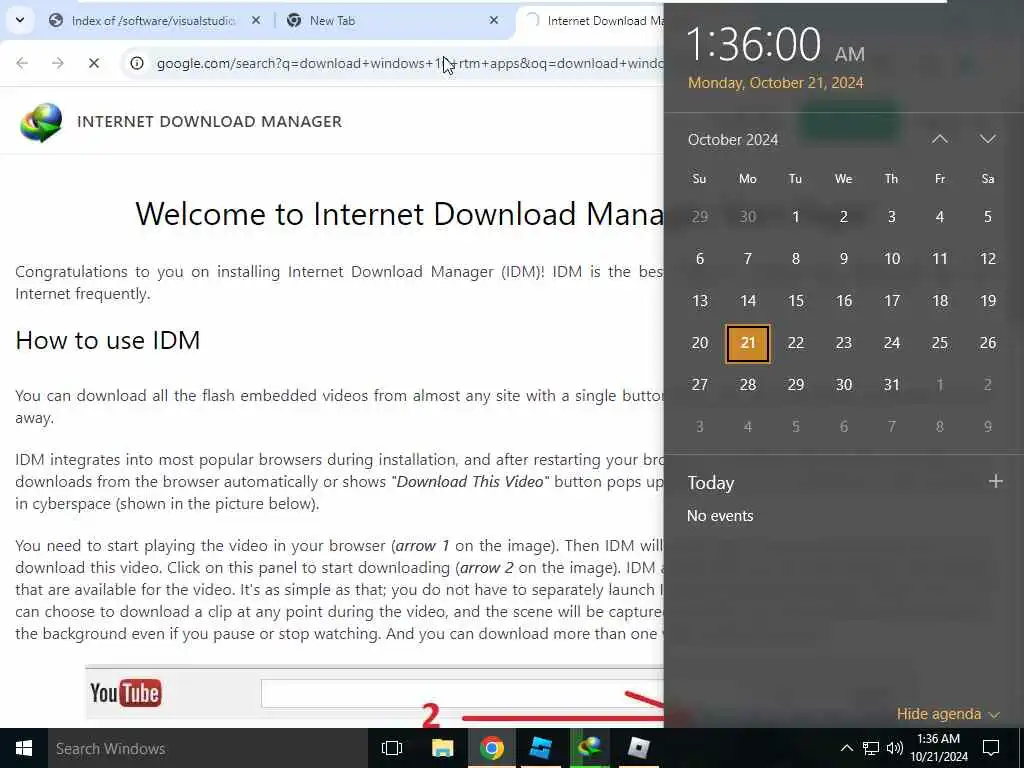This screenshot has width=1024, height=768.
Task: Go forward in browser history
Action: pos(57,63)
